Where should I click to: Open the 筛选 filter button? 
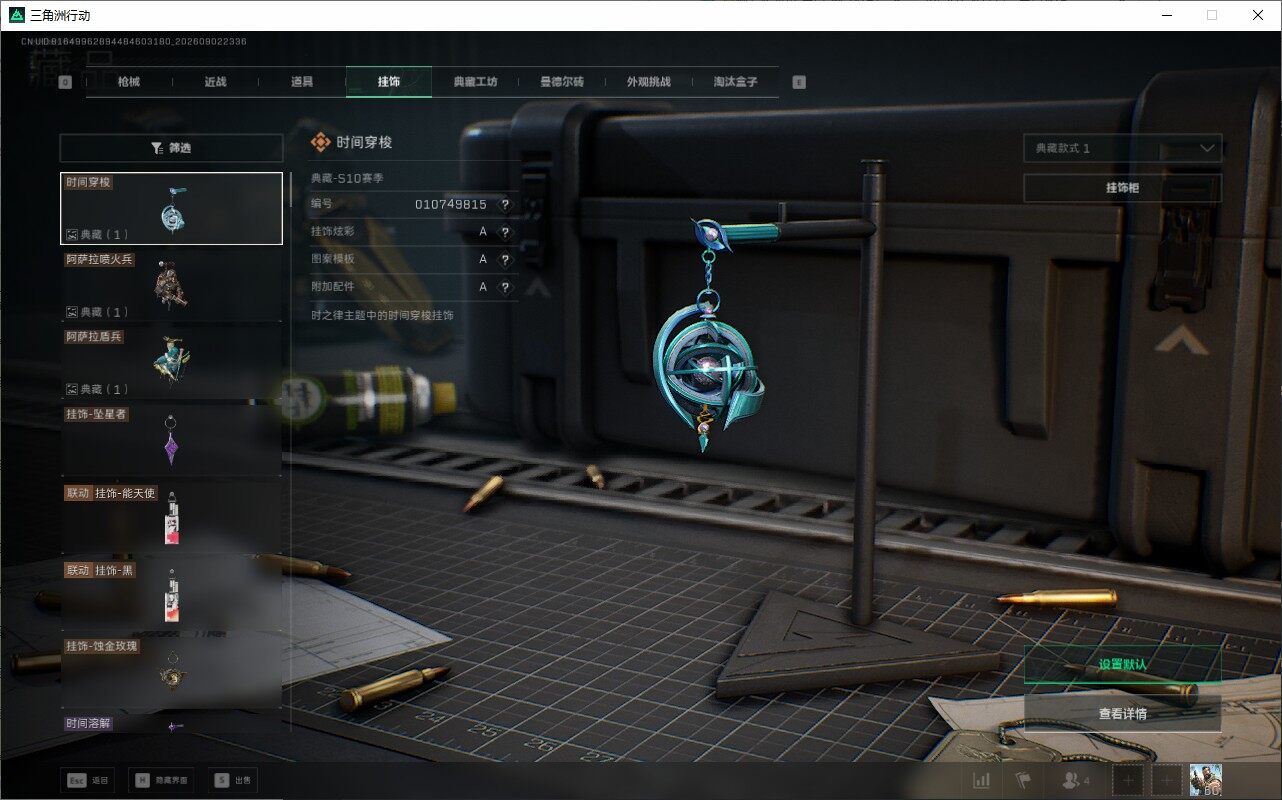pyautogui.click(x=171, y=148)
